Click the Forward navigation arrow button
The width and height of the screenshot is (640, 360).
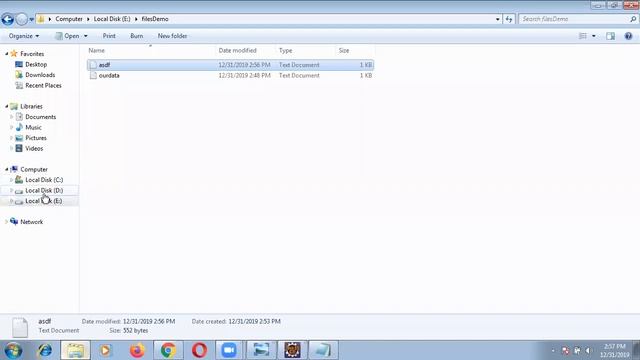[22, 19]
